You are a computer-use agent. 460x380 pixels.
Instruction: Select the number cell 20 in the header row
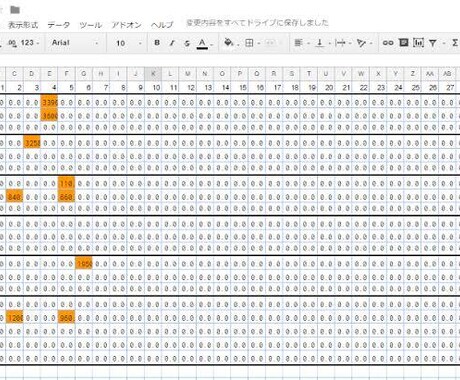(326, 87)
